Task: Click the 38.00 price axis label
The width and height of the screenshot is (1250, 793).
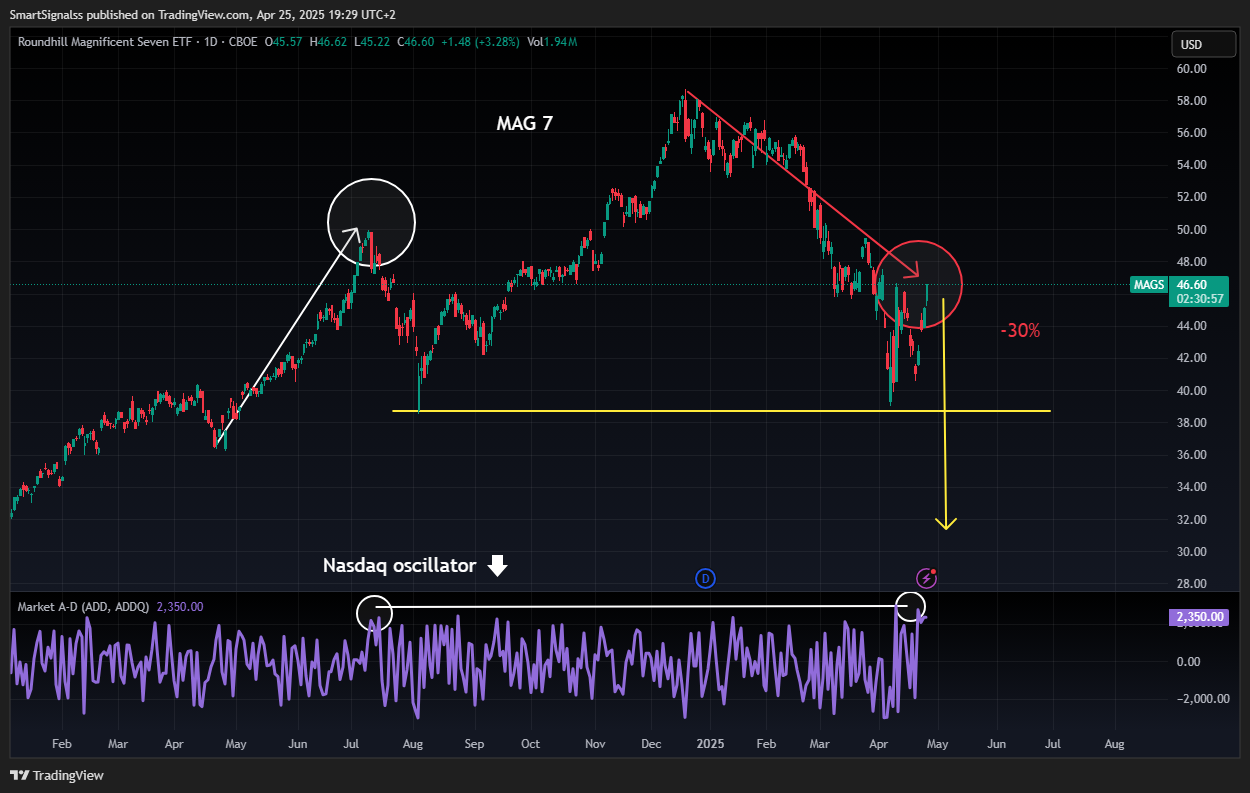Action: (x=1192, y=423)
